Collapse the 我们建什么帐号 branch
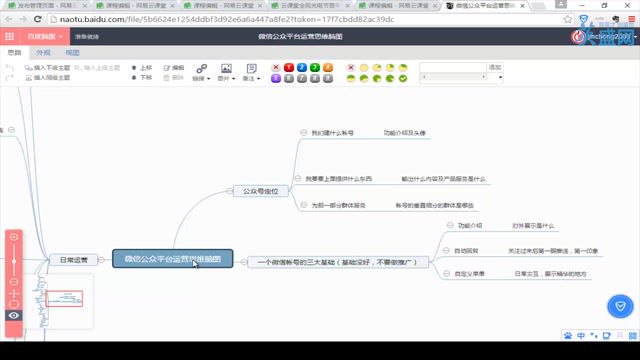The image size is (640, 360). point(303,133)
